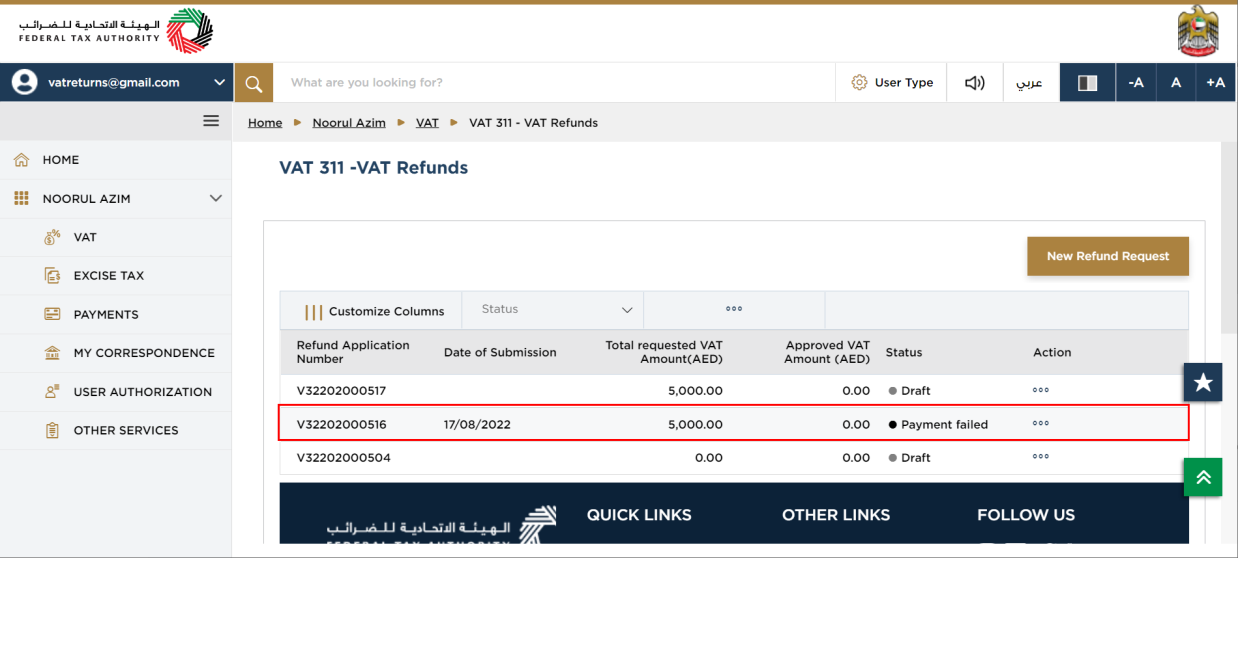1238x648 pixels.
Task: Select application V32202000516
Action: pos(341,425)
